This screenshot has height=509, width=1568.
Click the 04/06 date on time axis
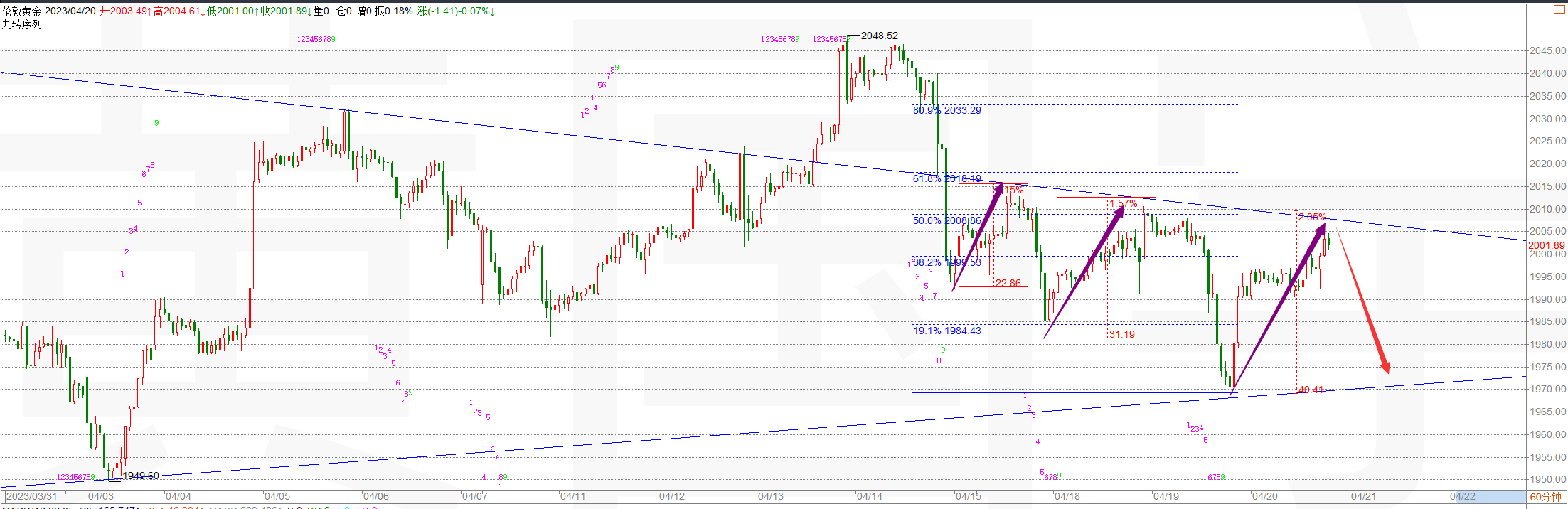(375, 496)
